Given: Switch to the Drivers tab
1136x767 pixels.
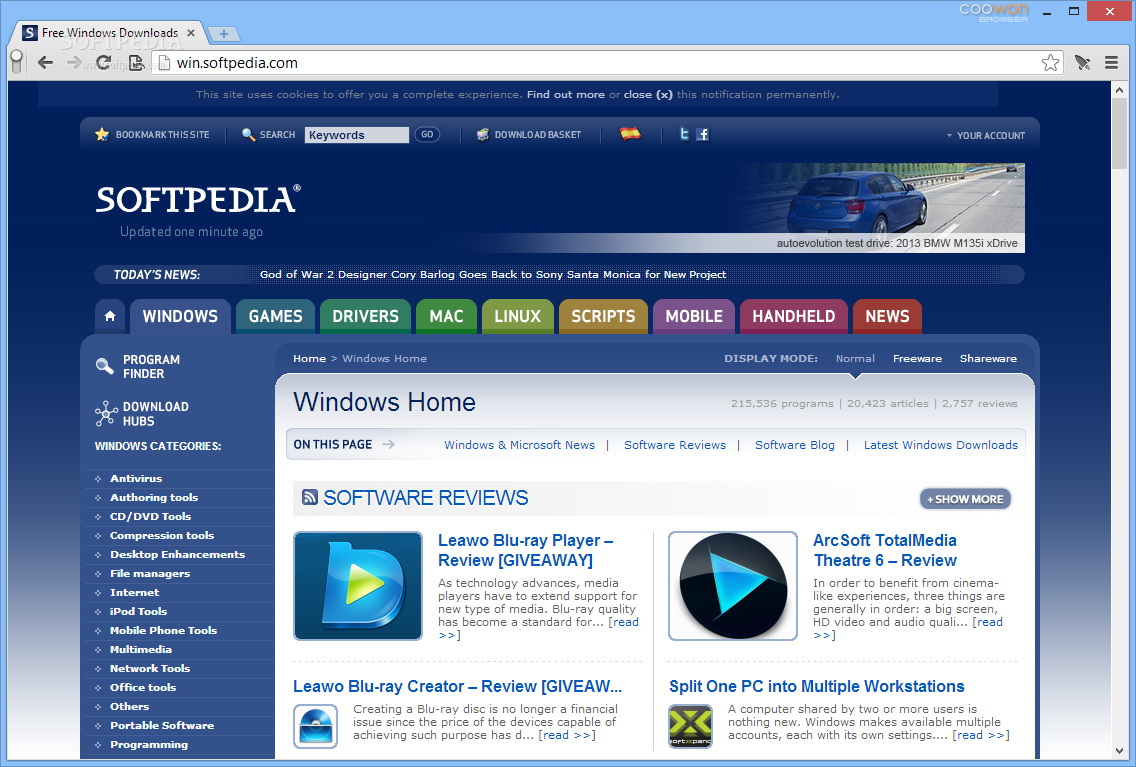Looking at the screenshot, I should click(x=365, y=317).
